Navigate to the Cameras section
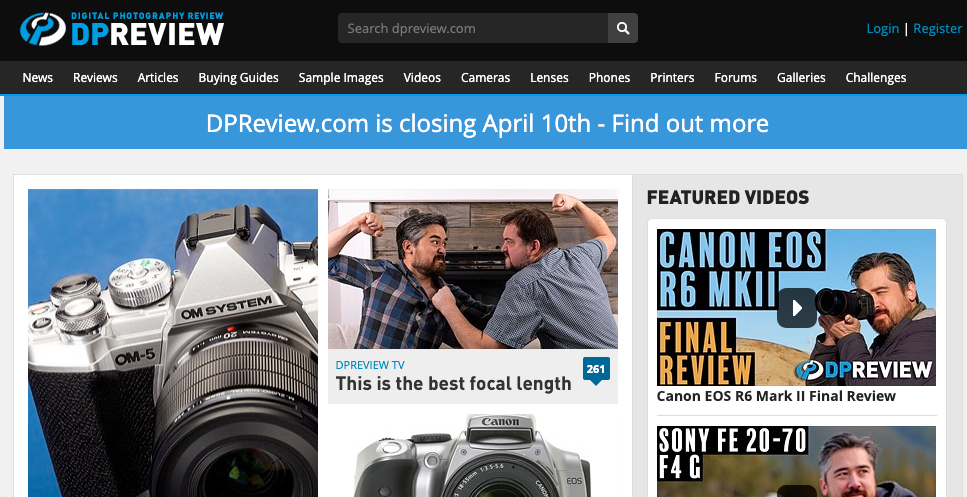The image size is (967, 497). point(485,77)
